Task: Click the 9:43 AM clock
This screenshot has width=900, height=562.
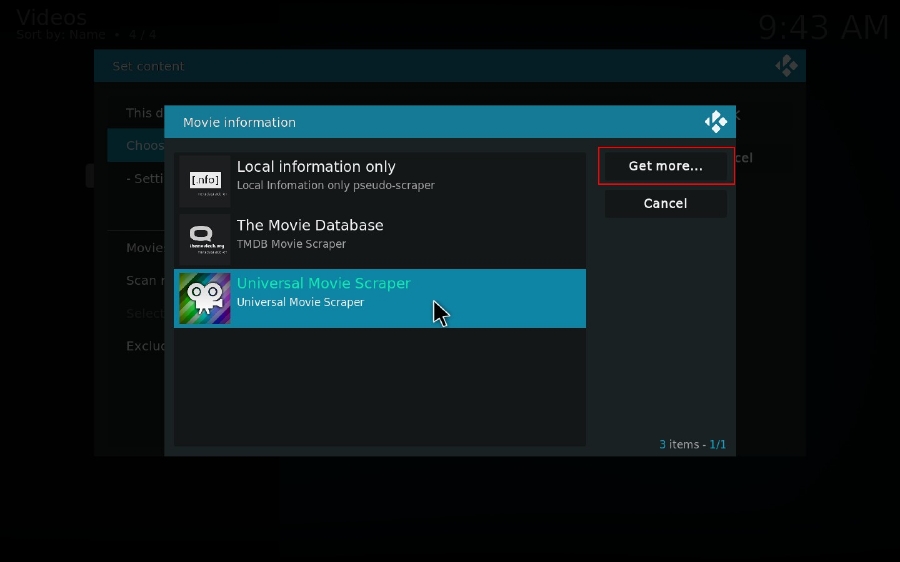Action: click(x=824, y=27)
